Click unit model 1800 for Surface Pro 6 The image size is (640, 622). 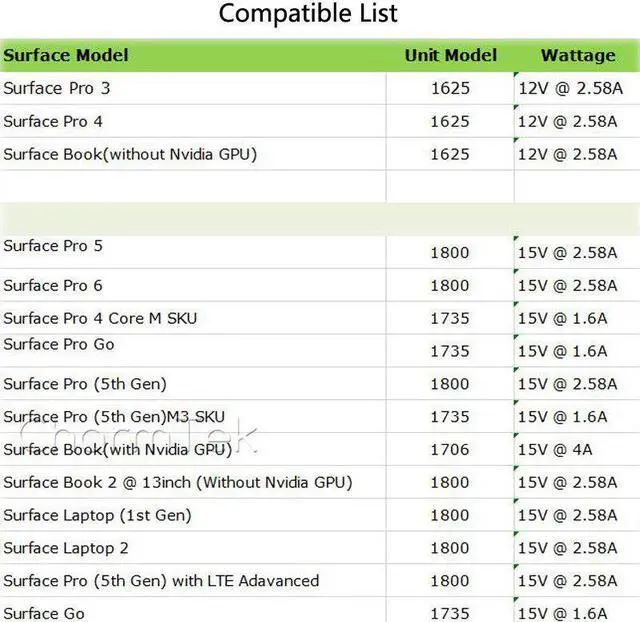450,285
